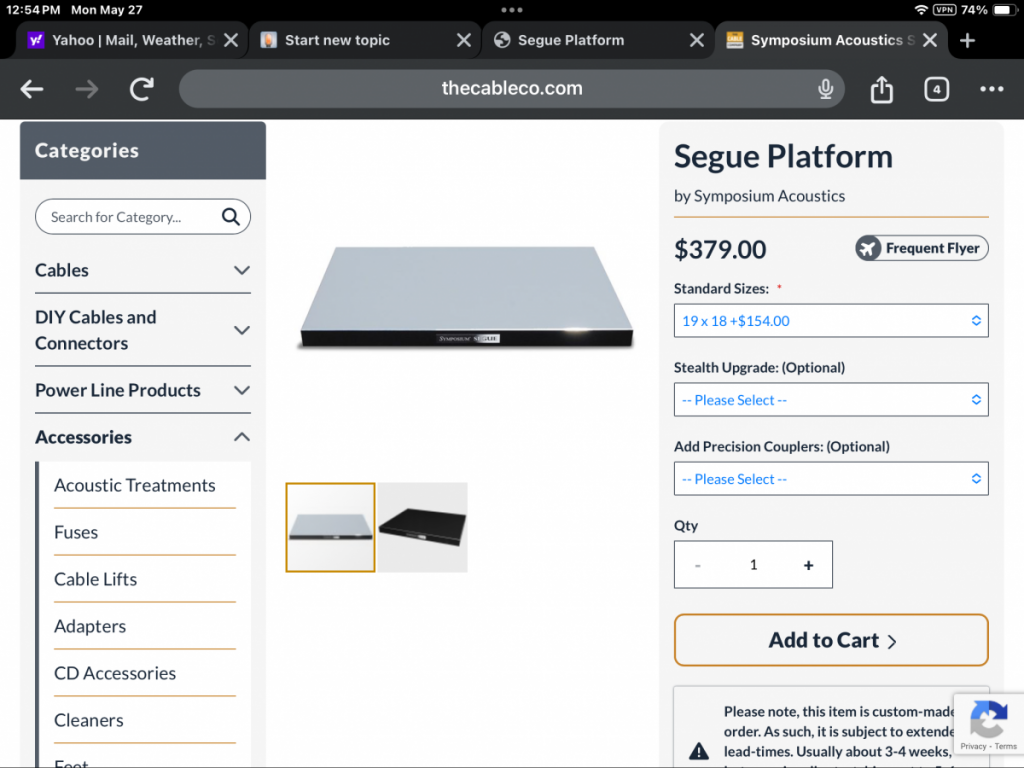Open the Standard Sizes dropdown
The image size is (1024, 768).
pos(831,321)
